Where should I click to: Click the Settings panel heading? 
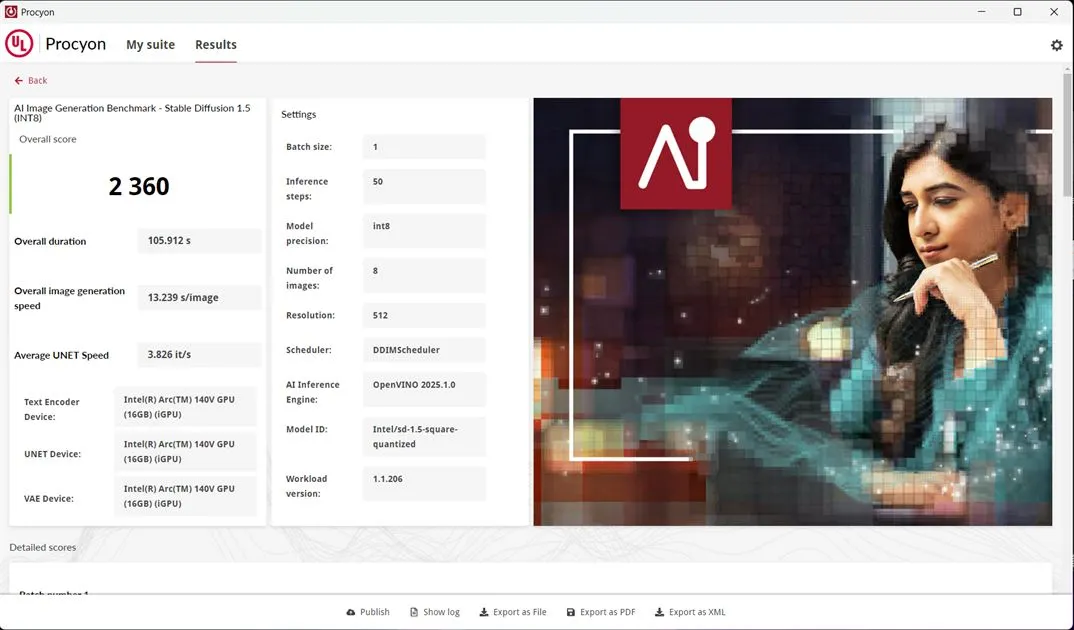click(x=299, y=114)
